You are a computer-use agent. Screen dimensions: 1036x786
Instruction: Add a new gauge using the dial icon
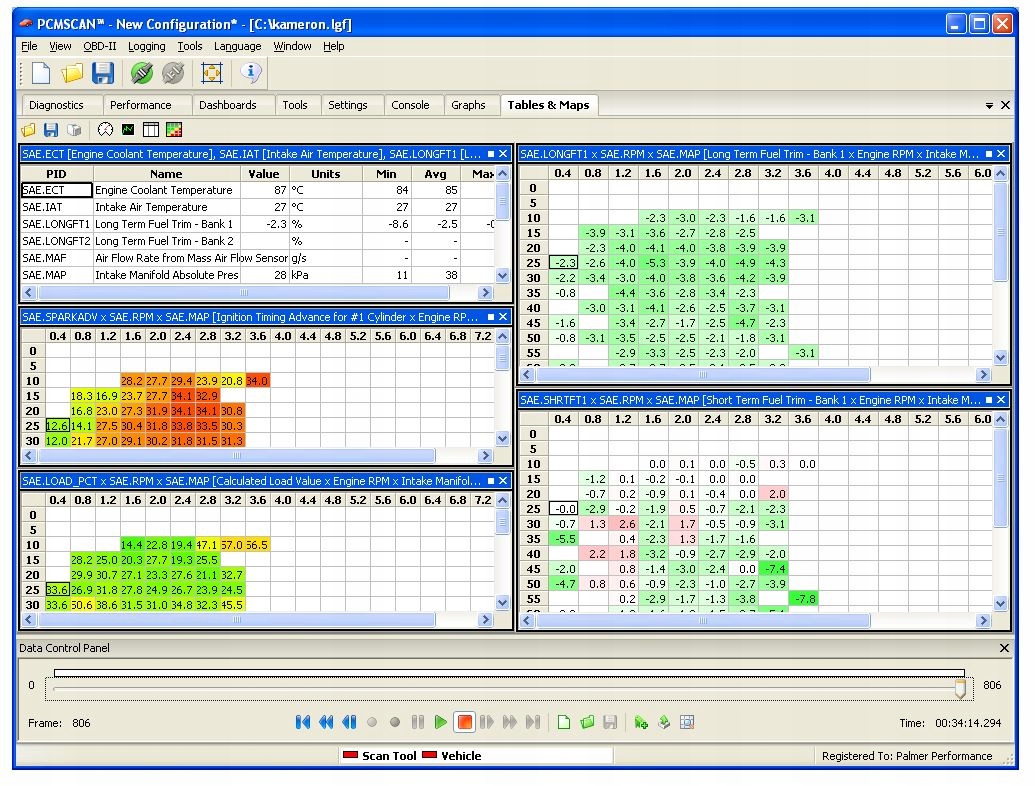105,130
